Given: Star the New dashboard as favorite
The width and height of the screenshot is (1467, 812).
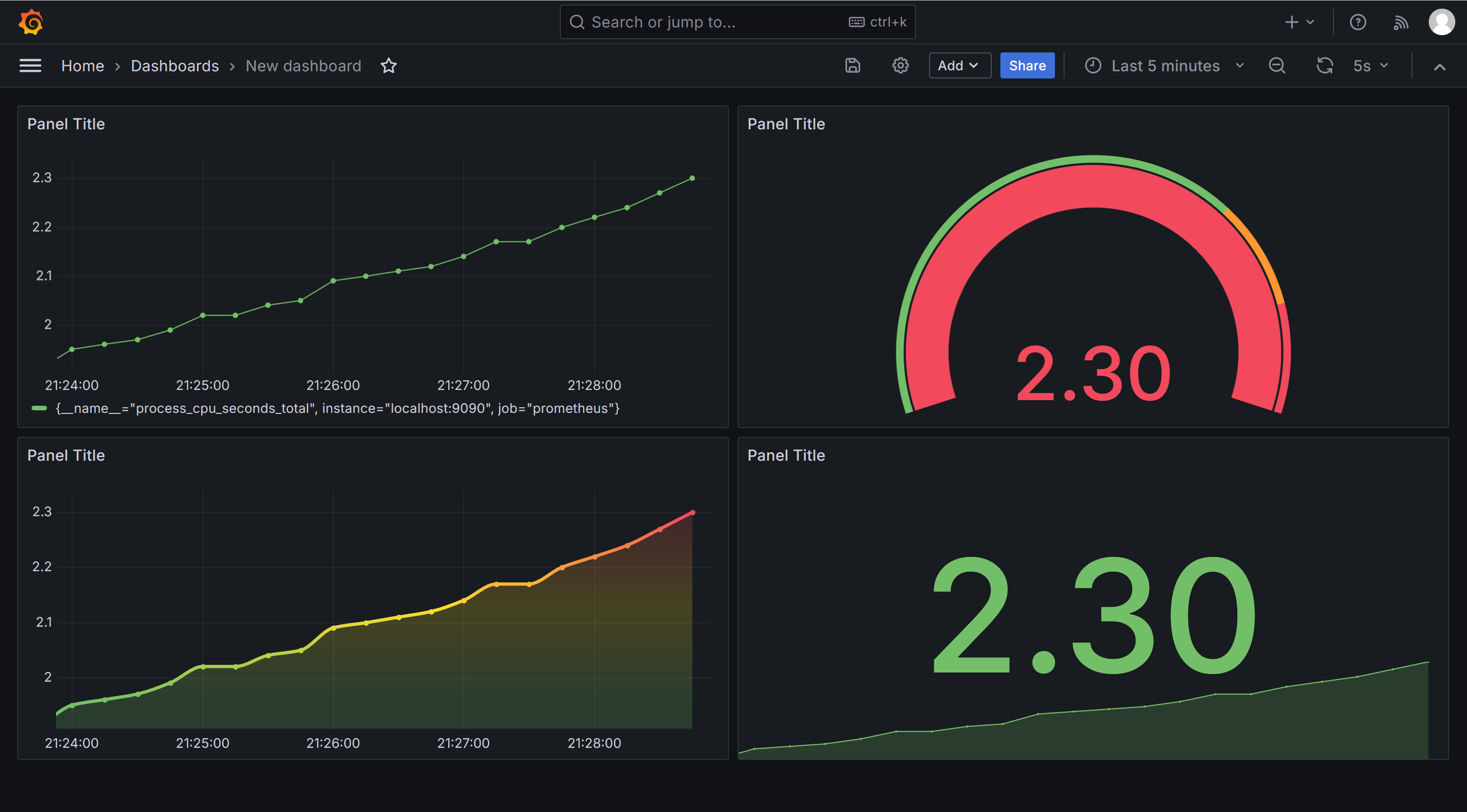Looking at the screenshot, I should (388, 66).
